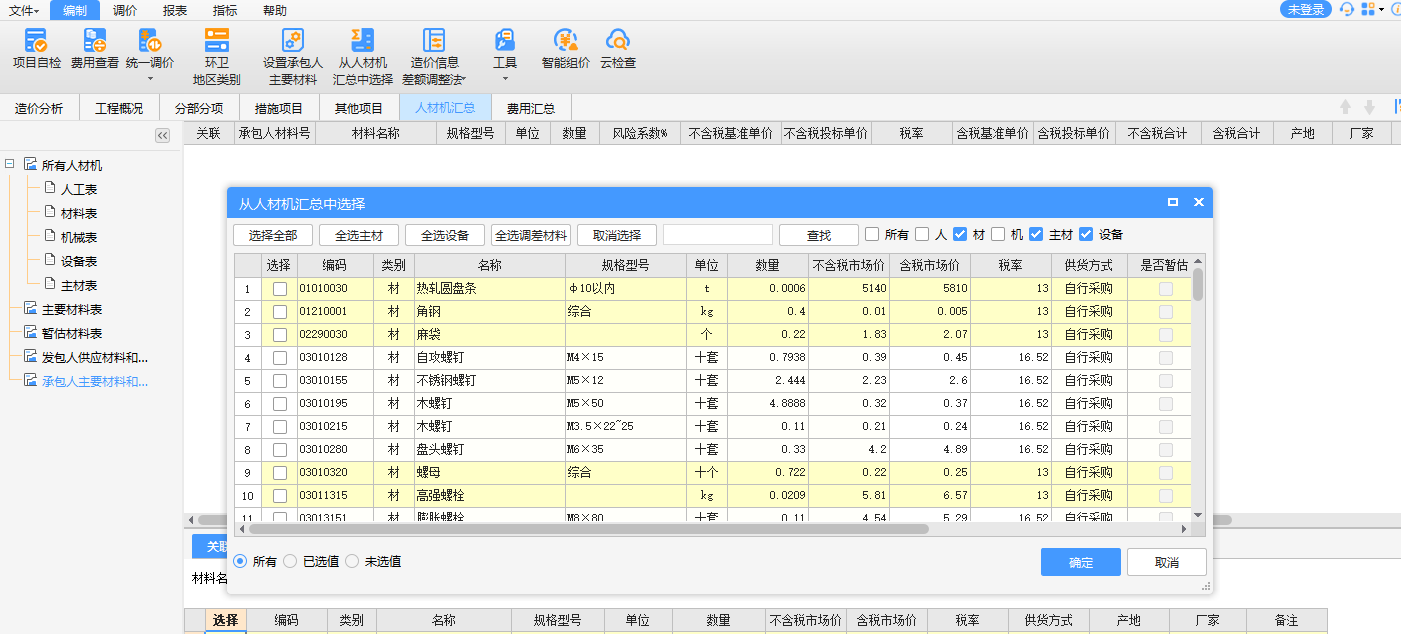Confirm with the 确定 button

pos(1081,562)
